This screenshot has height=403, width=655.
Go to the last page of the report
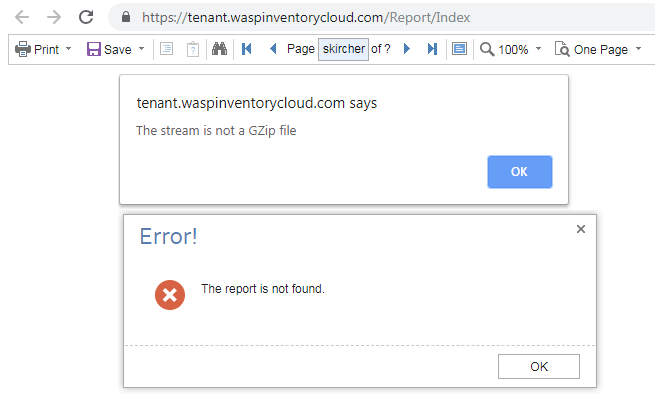click(x=432, y=49)
